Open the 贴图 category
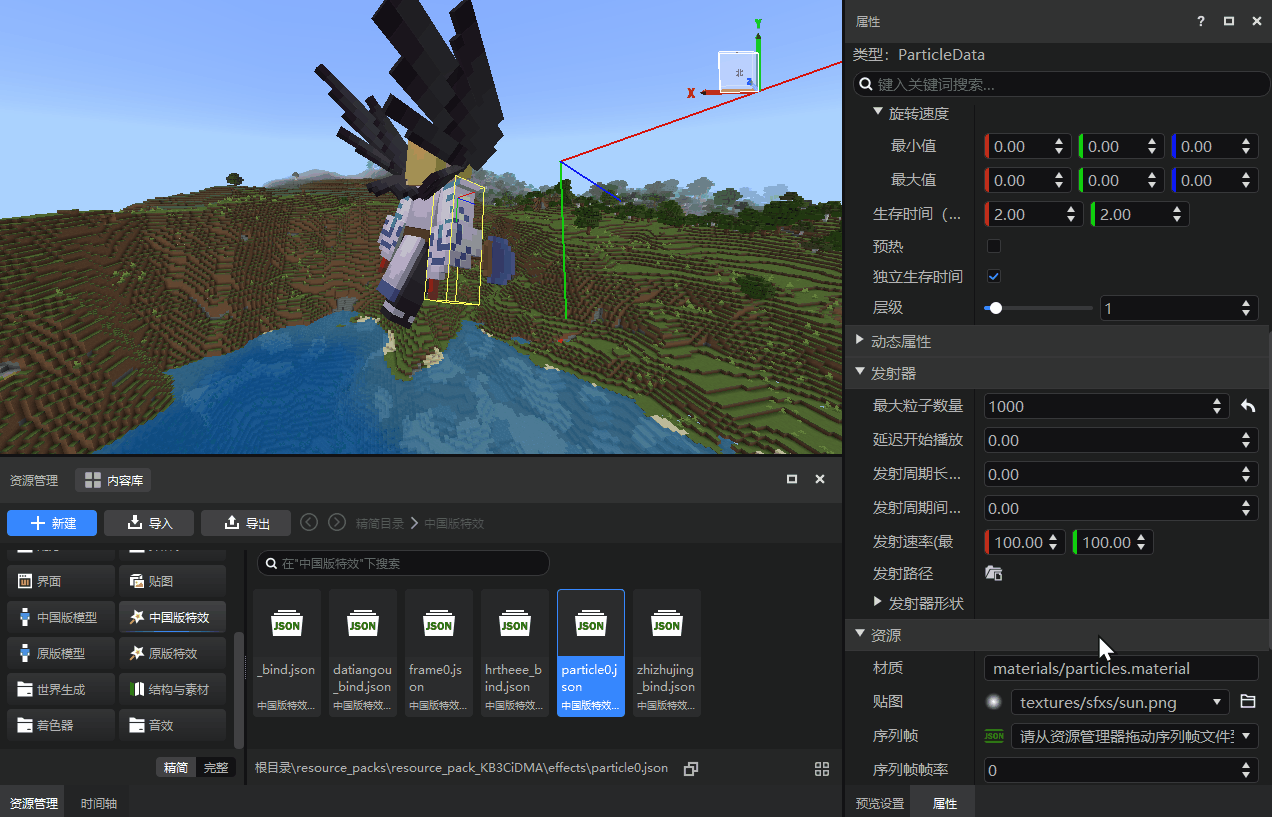This screenshot has width=1272, height=817. pos(172,581)
